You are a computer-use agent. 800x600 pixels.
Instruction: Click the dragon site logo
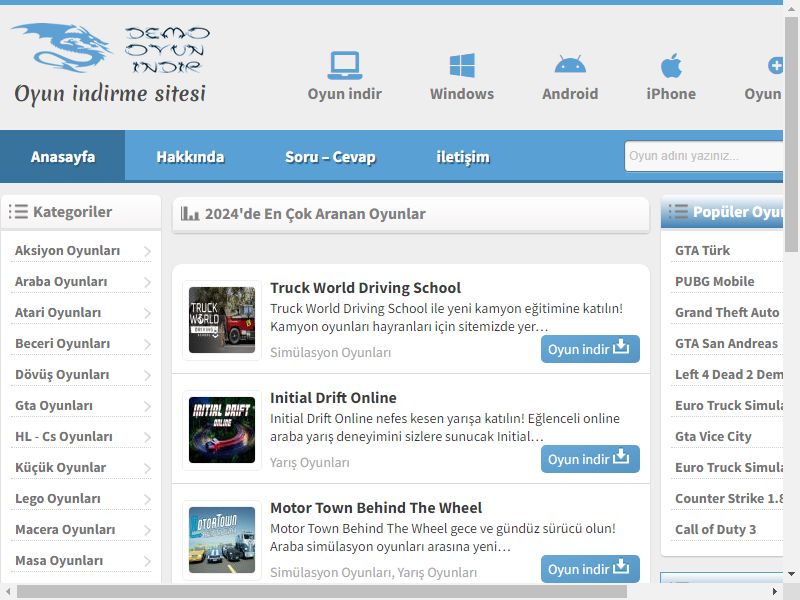pyautogui.click(x=110, y=64)
